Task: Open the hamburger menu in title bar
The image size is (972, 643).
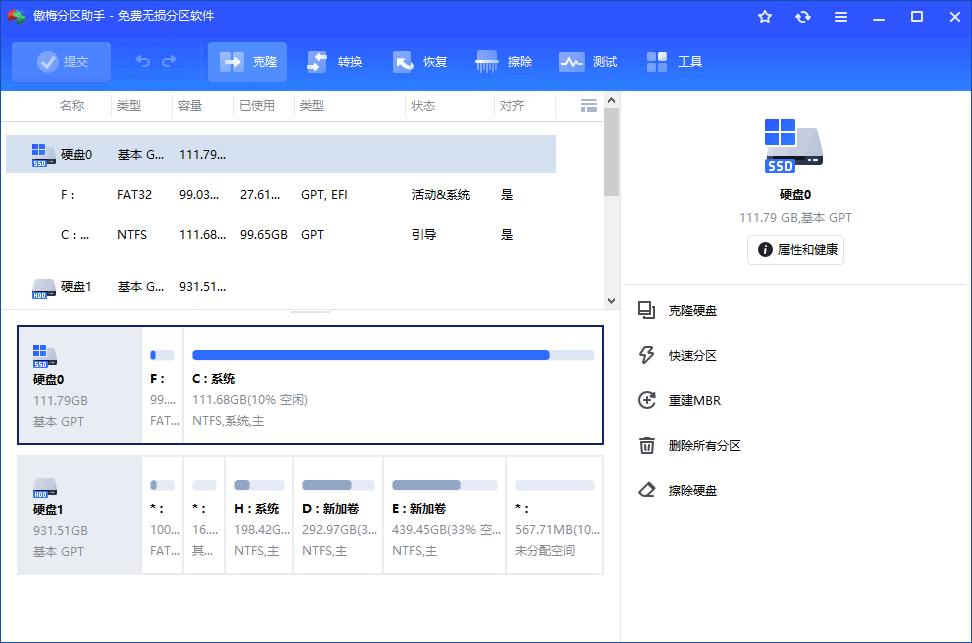Action: click(841, 17)
